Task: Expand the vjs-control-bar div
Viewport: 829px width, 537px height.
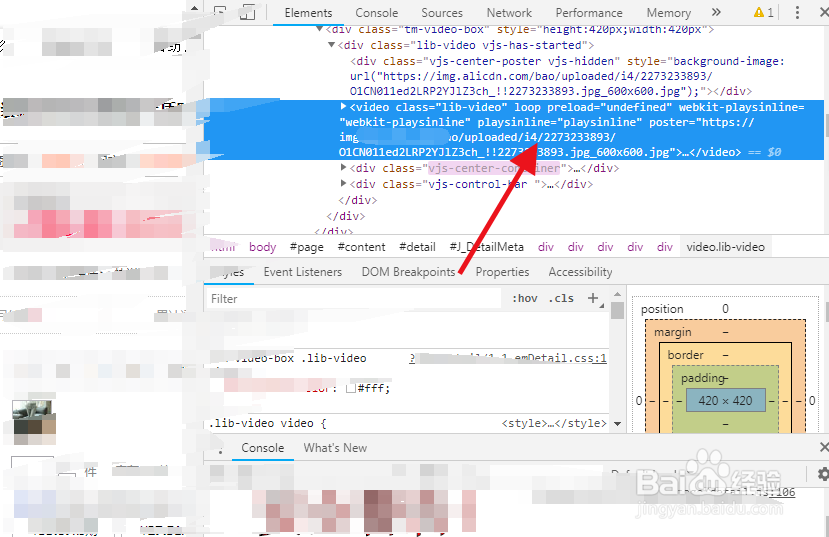Action: click(x=343, y=183)
